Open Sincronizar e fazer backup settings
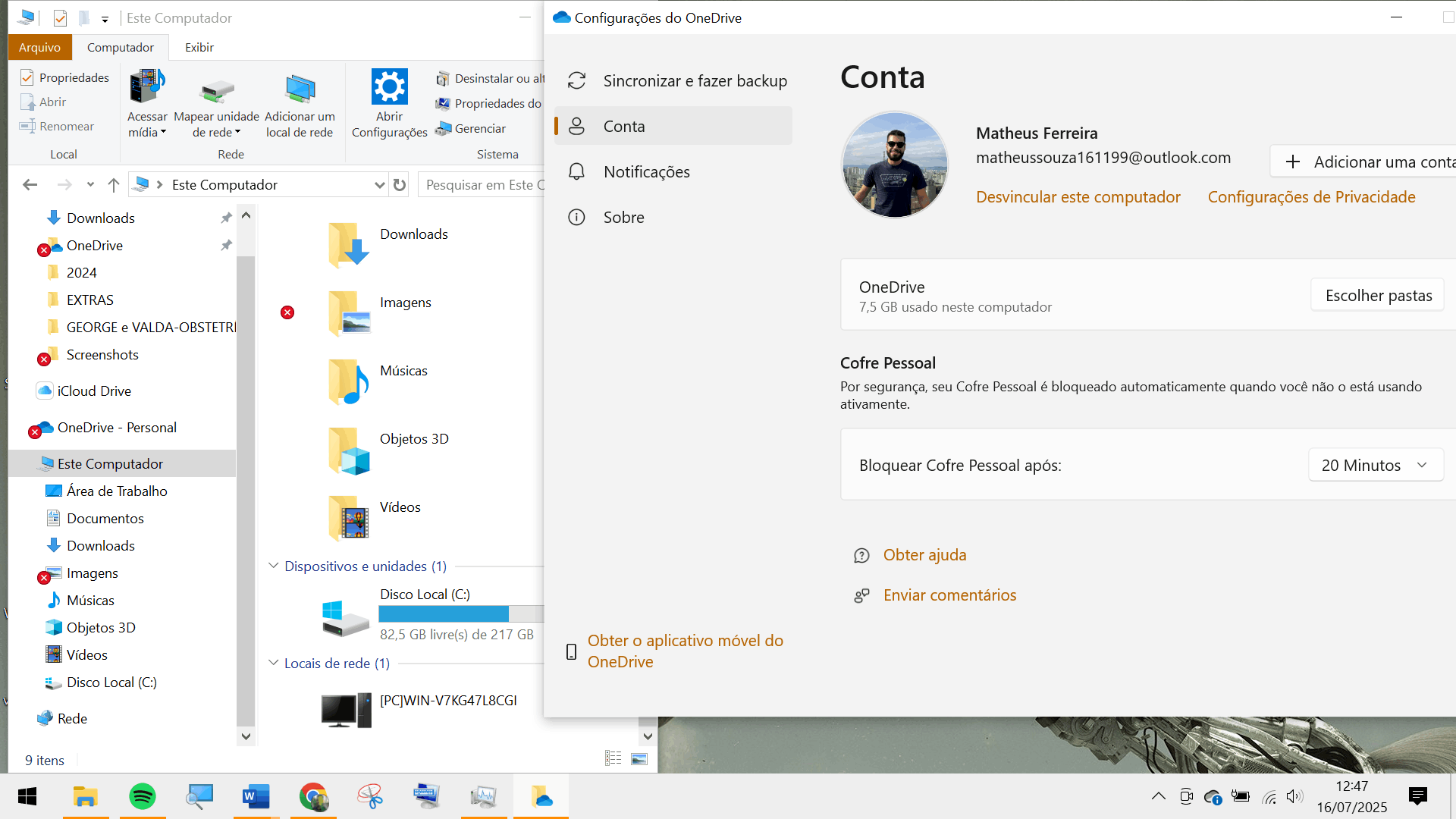The height and width of the screenshot is (819, 1456). coord(673,80)
